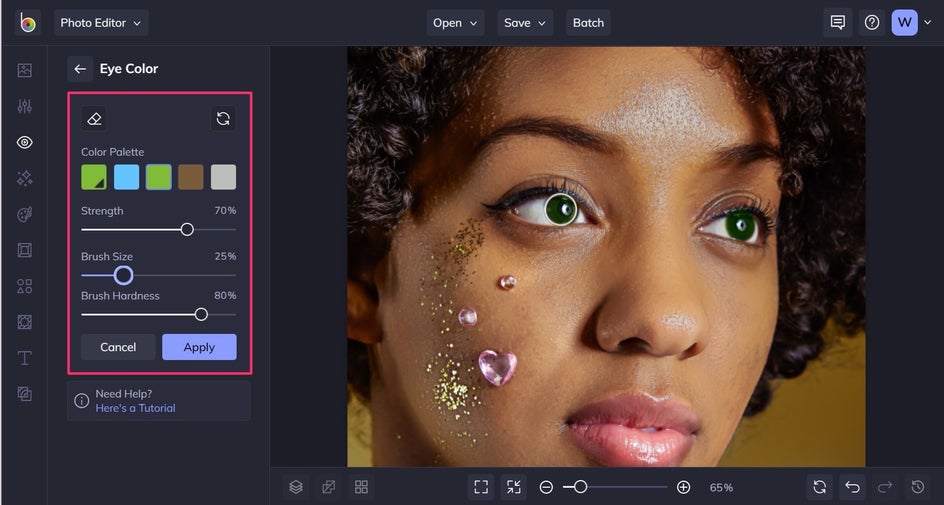Click the Color Palette label

pos(113,152)
